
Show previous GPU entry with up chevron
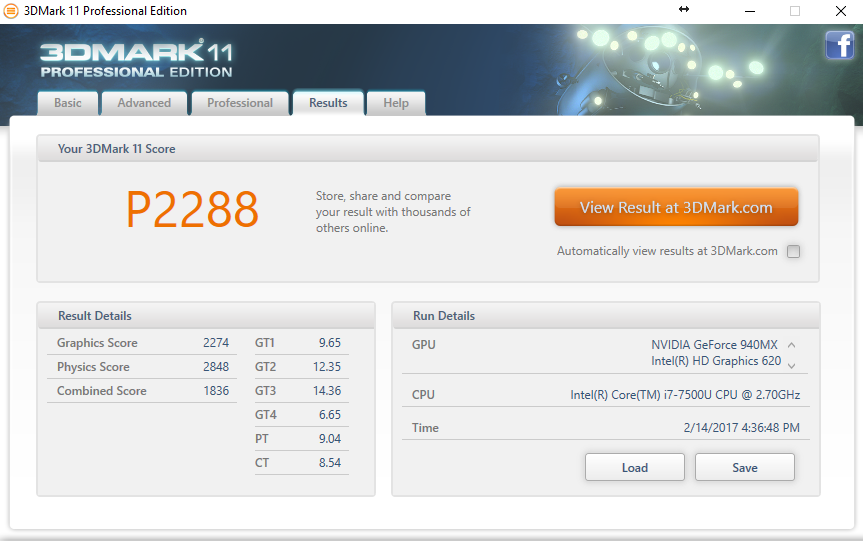pos(791,345)
